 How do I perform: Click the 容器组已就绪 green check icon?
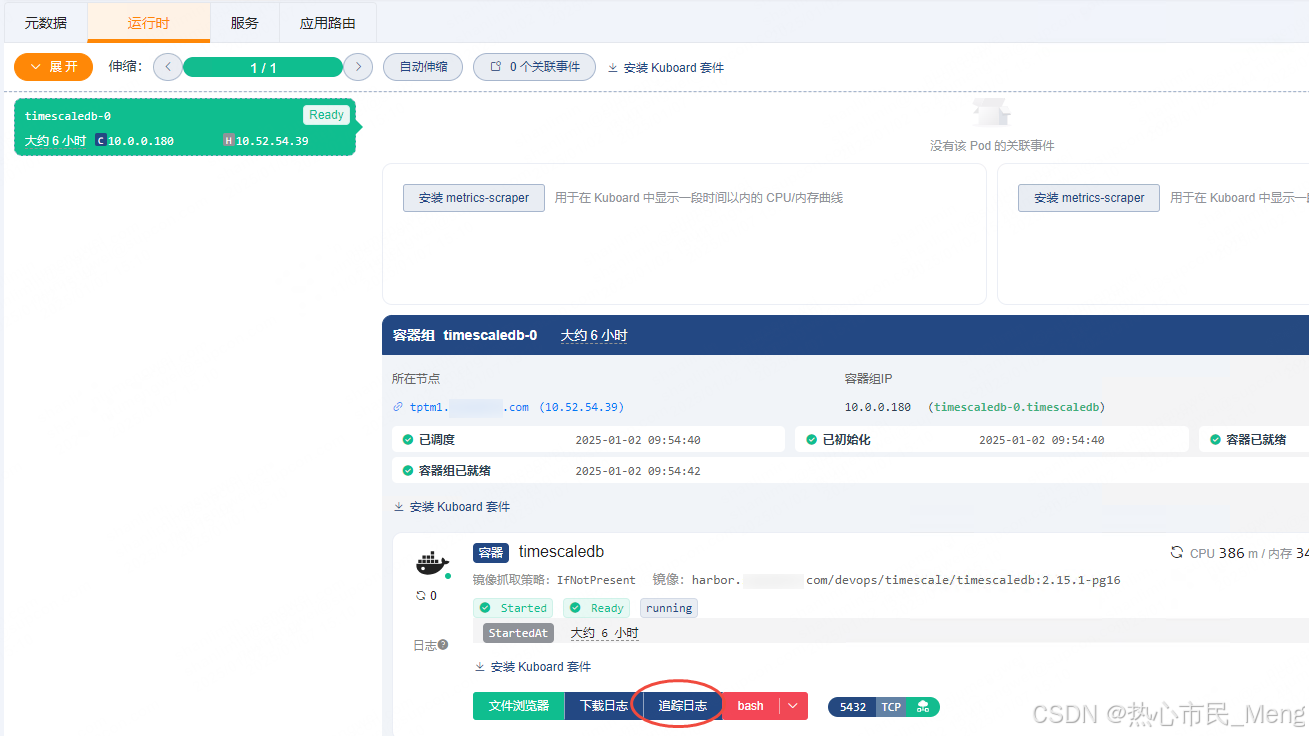pyautogui.click(x=408, y=471)
